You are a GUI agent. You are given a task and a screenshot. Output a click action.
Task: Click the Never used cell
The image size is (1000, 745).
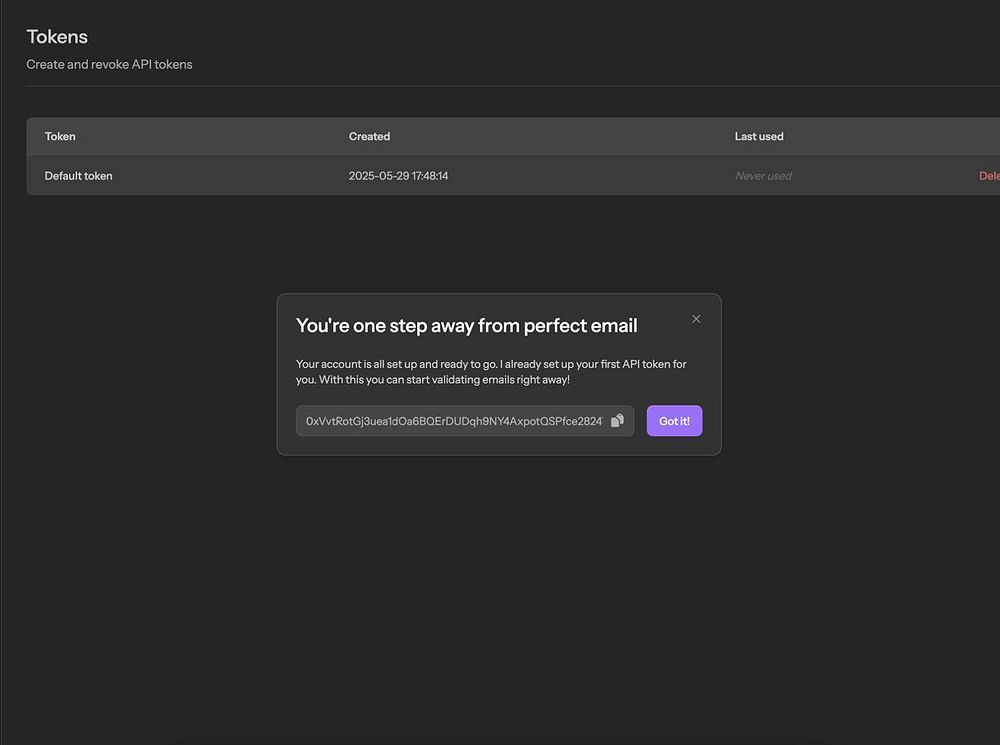pyautogui.click(x=763, y=176)
